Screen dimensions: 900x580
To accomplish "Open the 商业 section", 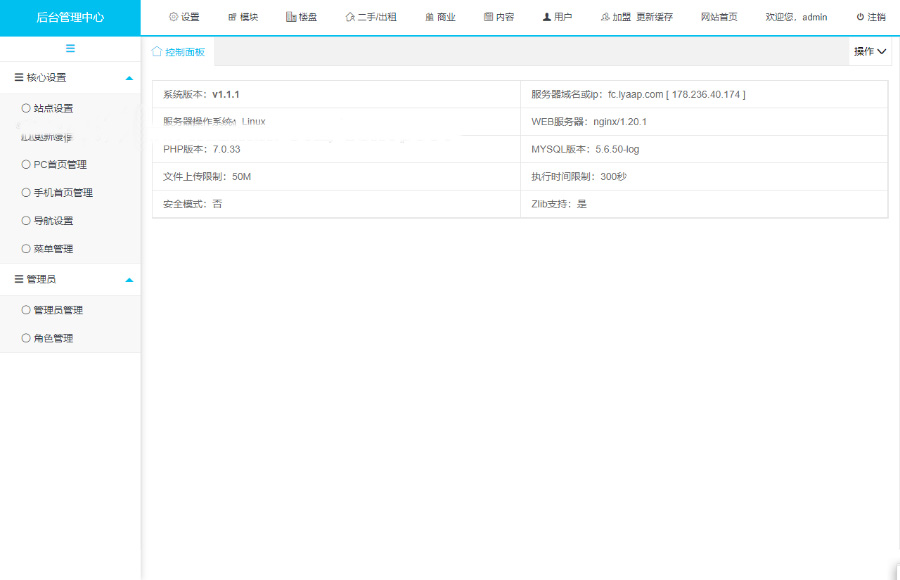I will point(440,17).
